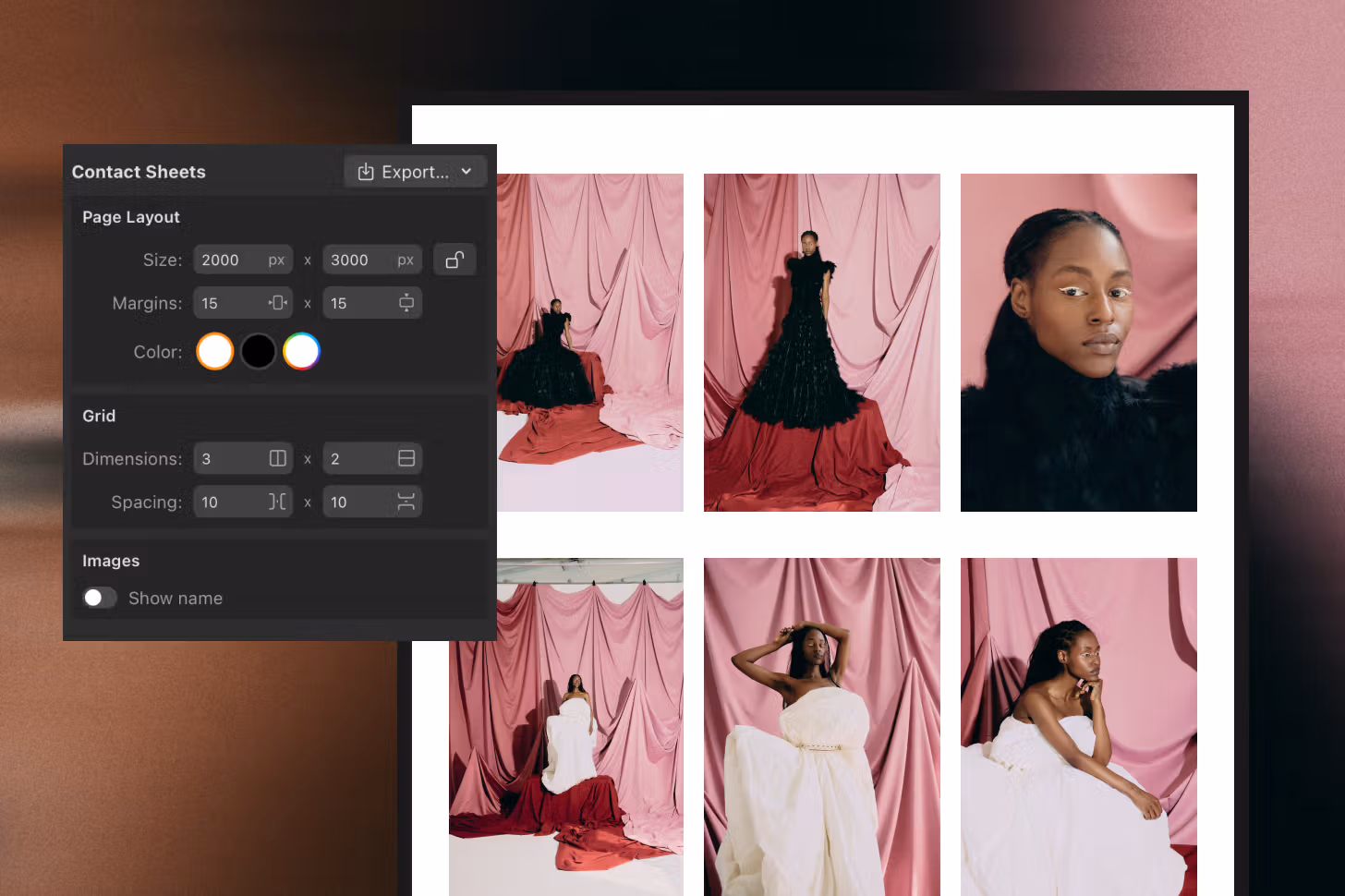
Task: Open the custom color picker swatch
Action: (x=301, y=352)
